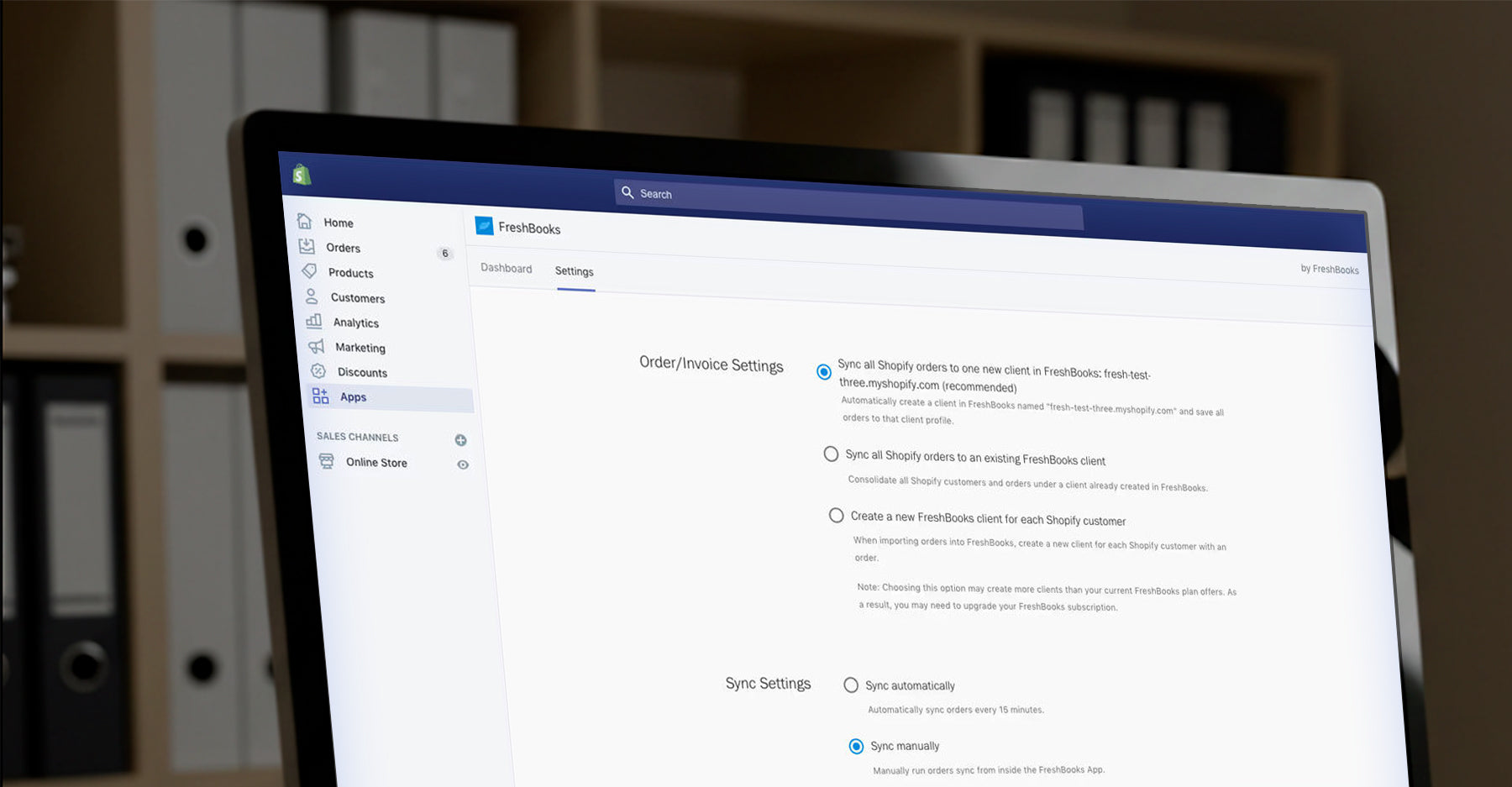Viewport: 1512px width, 787px height.
Task: Click the Sync Settings heading
Action: (x=768, y=683)
